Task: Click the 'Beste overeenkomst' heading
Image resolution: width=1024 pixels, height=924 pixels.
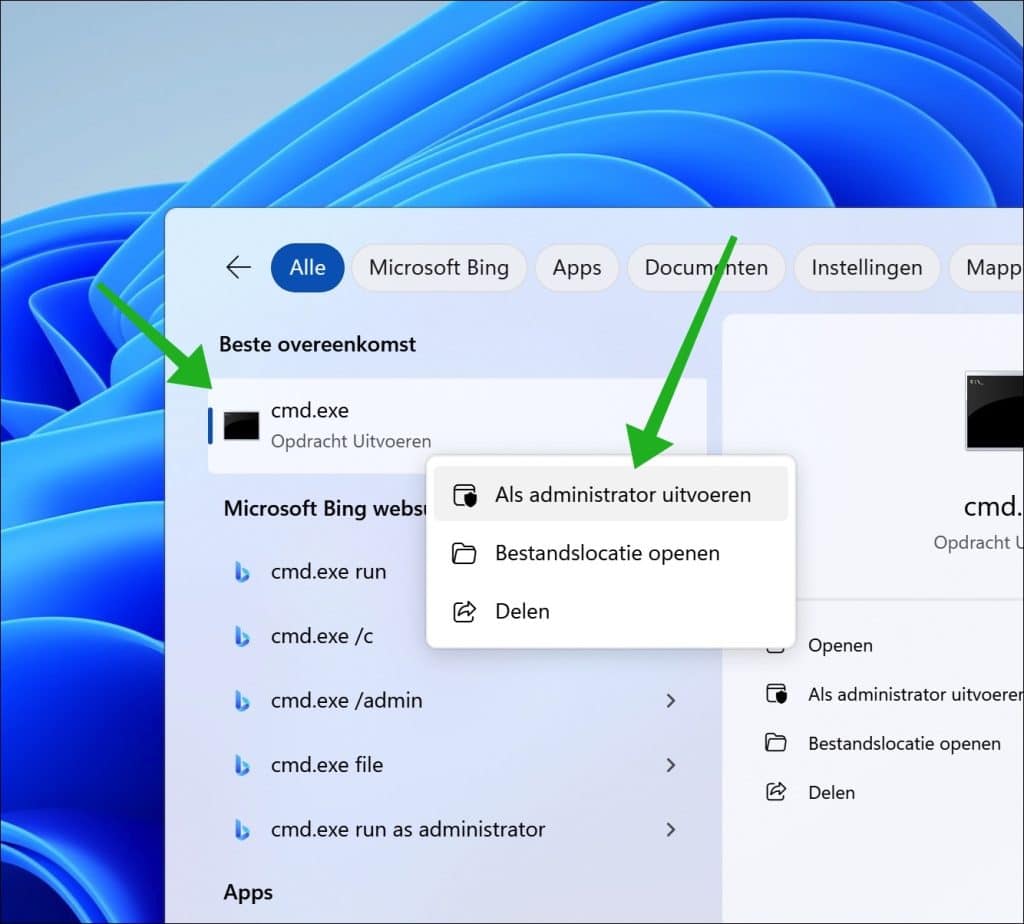Action: tap(317, 344)
